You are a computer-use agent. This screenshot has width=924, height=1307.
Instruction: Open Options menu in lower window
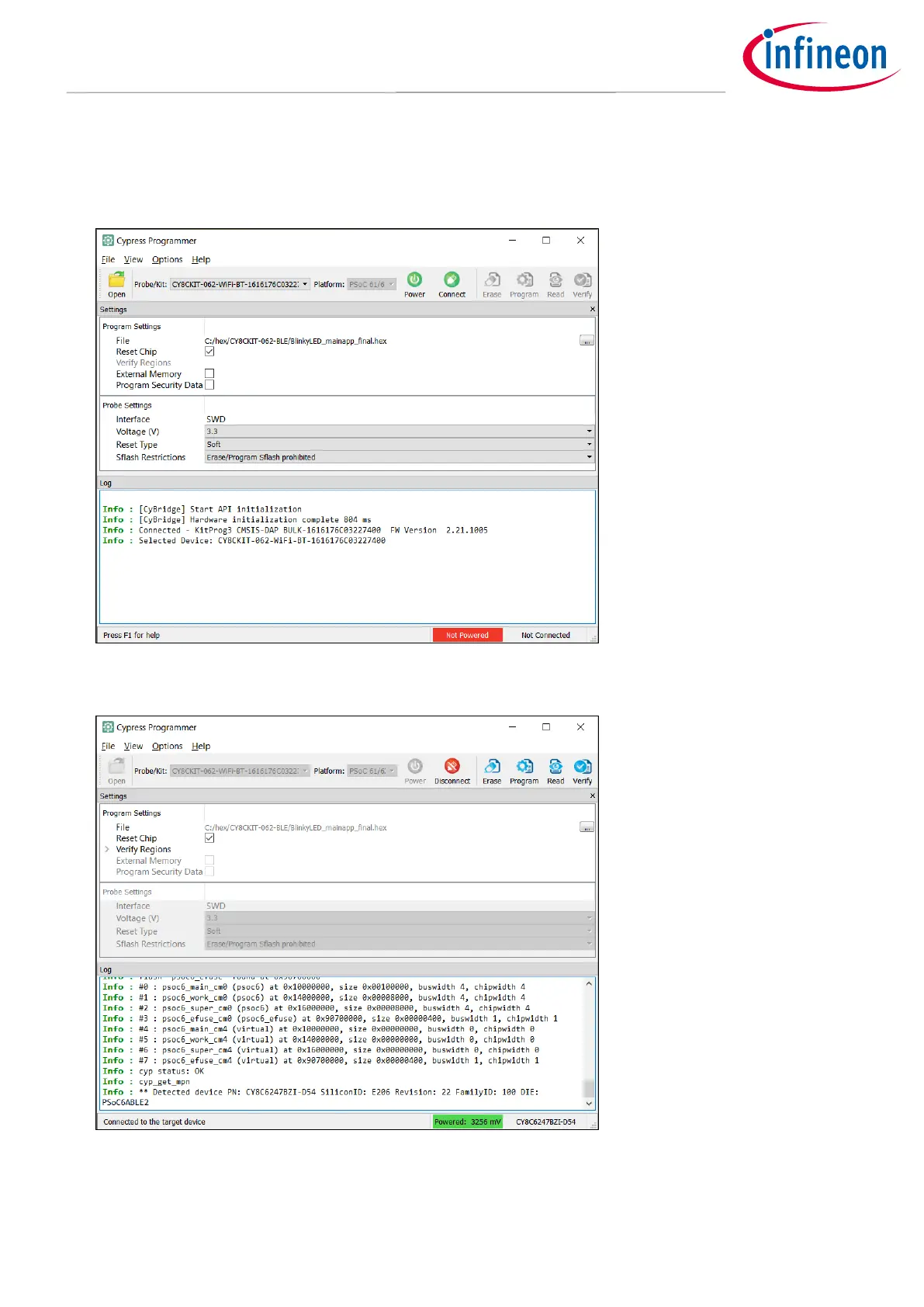coord(168,746)
